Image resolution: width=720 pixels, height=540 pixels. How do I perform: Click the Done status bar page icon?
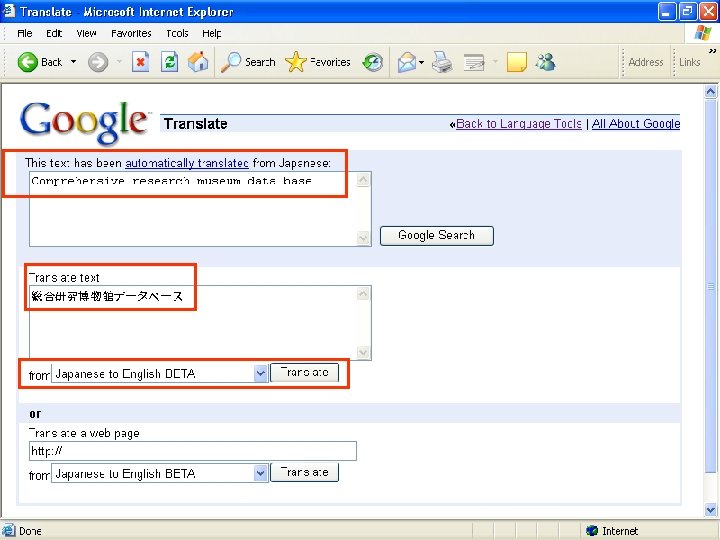point(8,531)
